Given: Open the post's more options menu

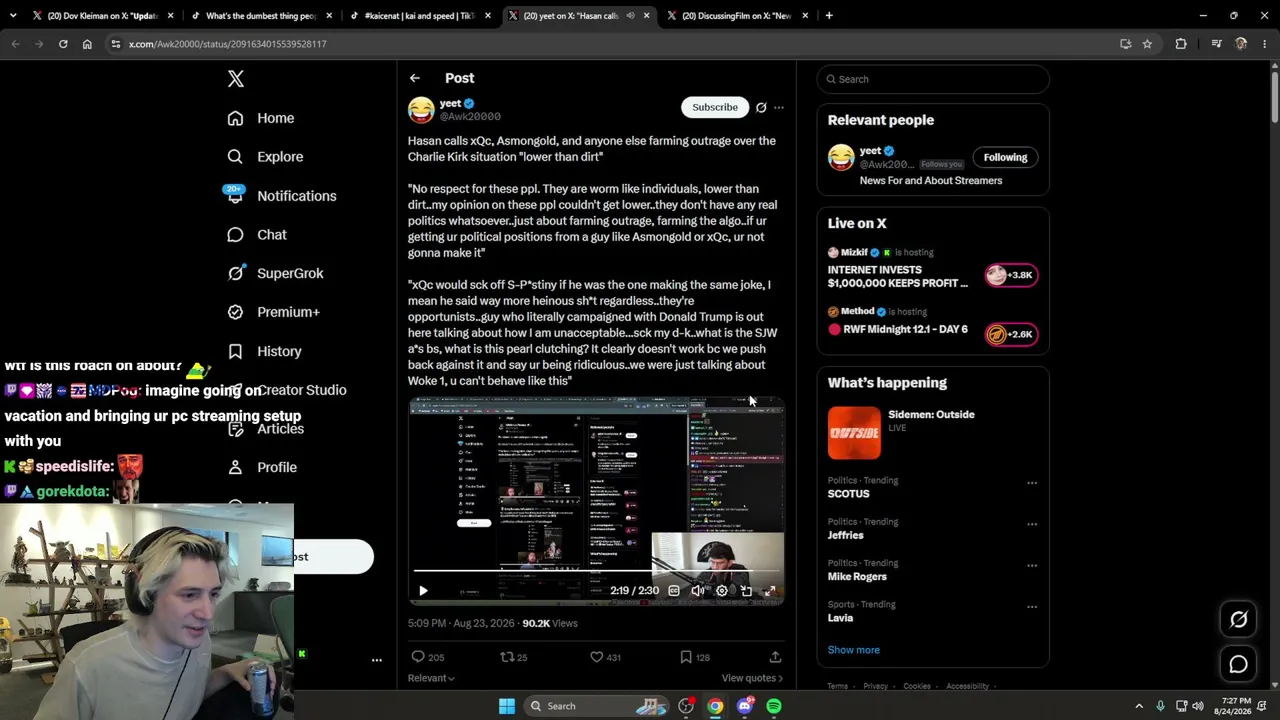Looking at the screenshot, I should coord(779,107).
